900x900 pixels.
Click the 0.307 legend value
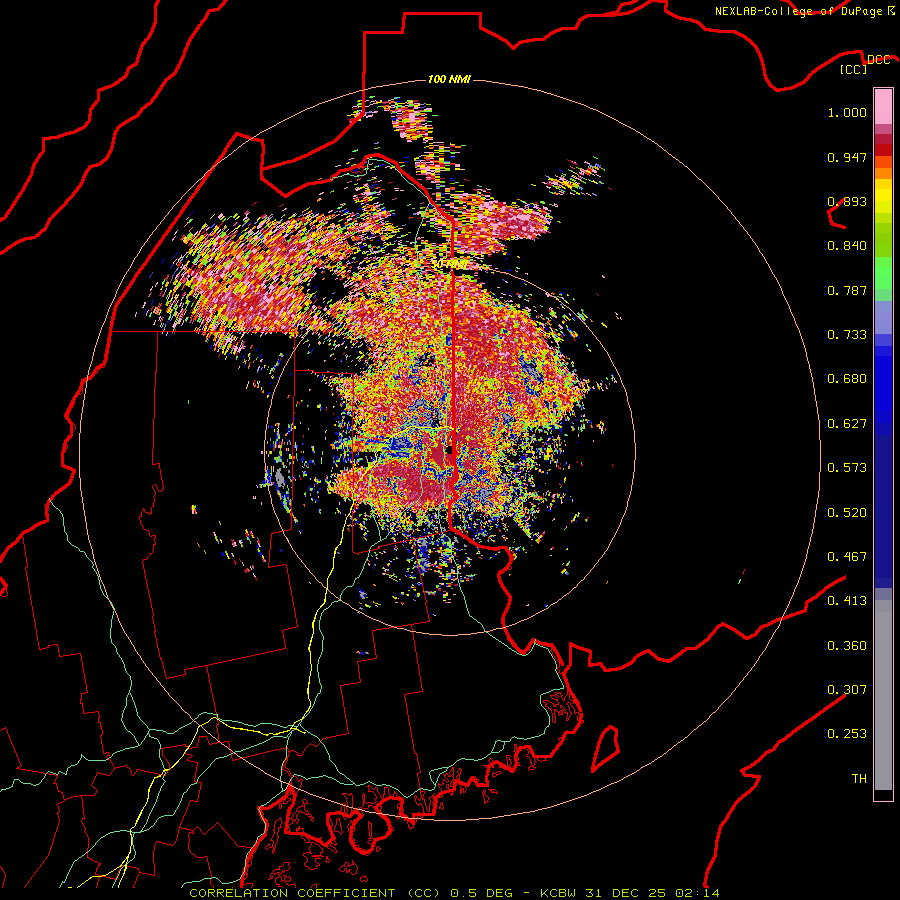[x=847, y=690]
